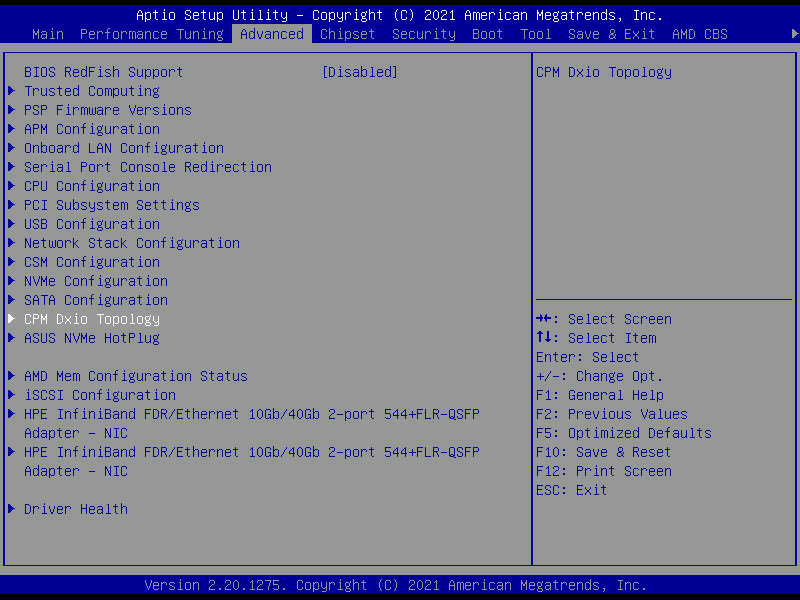The image size is (800, 600).
Task: Open PCI Subsystem Settings
Action: tap(111, 205)
